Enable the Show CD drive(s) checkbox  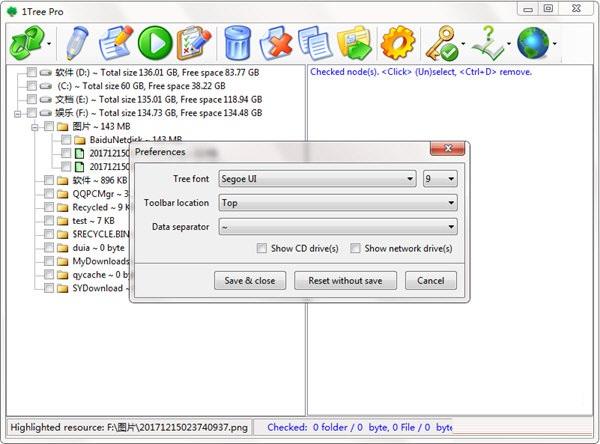point(262,248)
